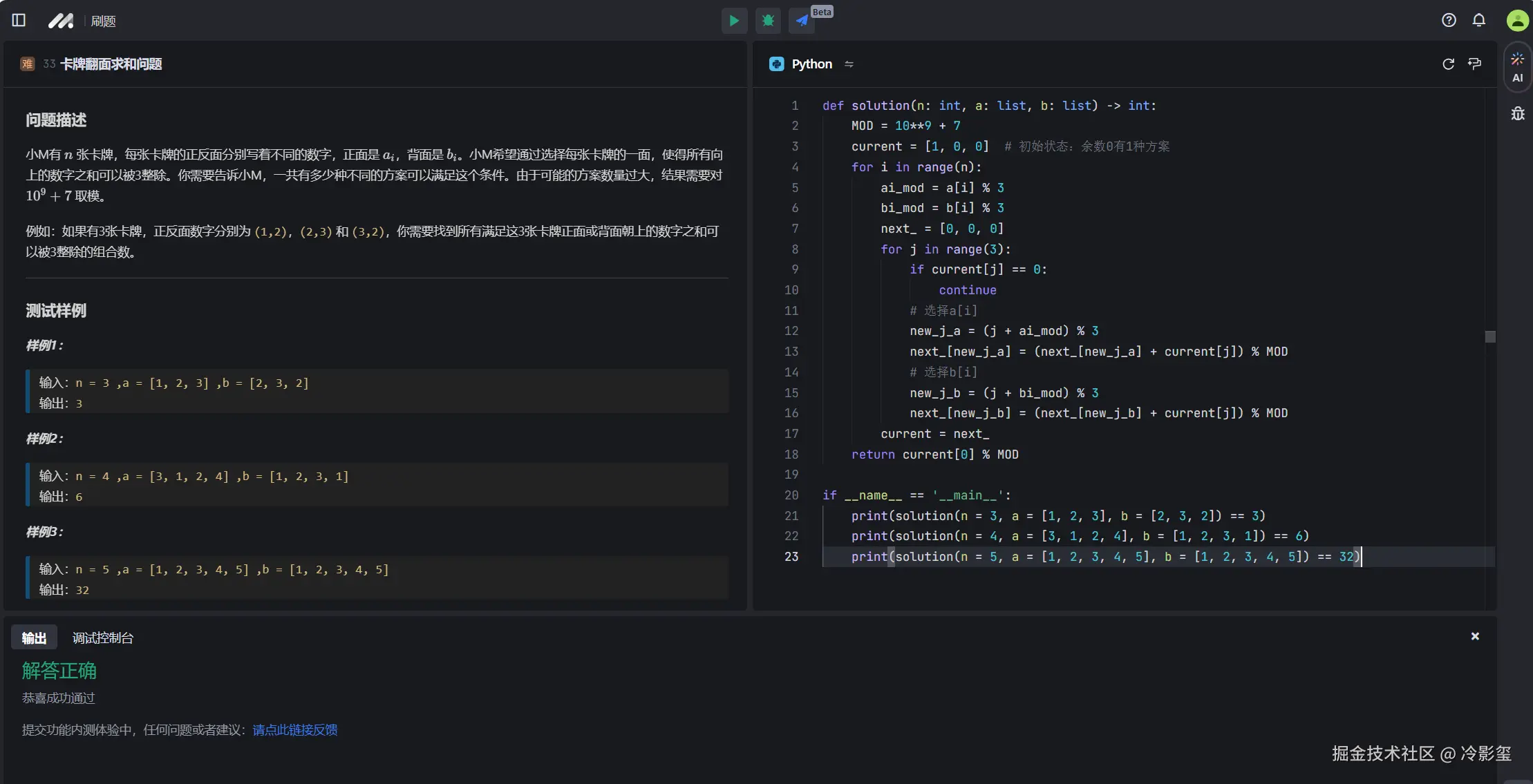Close the output panel
The image size is (1533, 784).
[1474, 636]
